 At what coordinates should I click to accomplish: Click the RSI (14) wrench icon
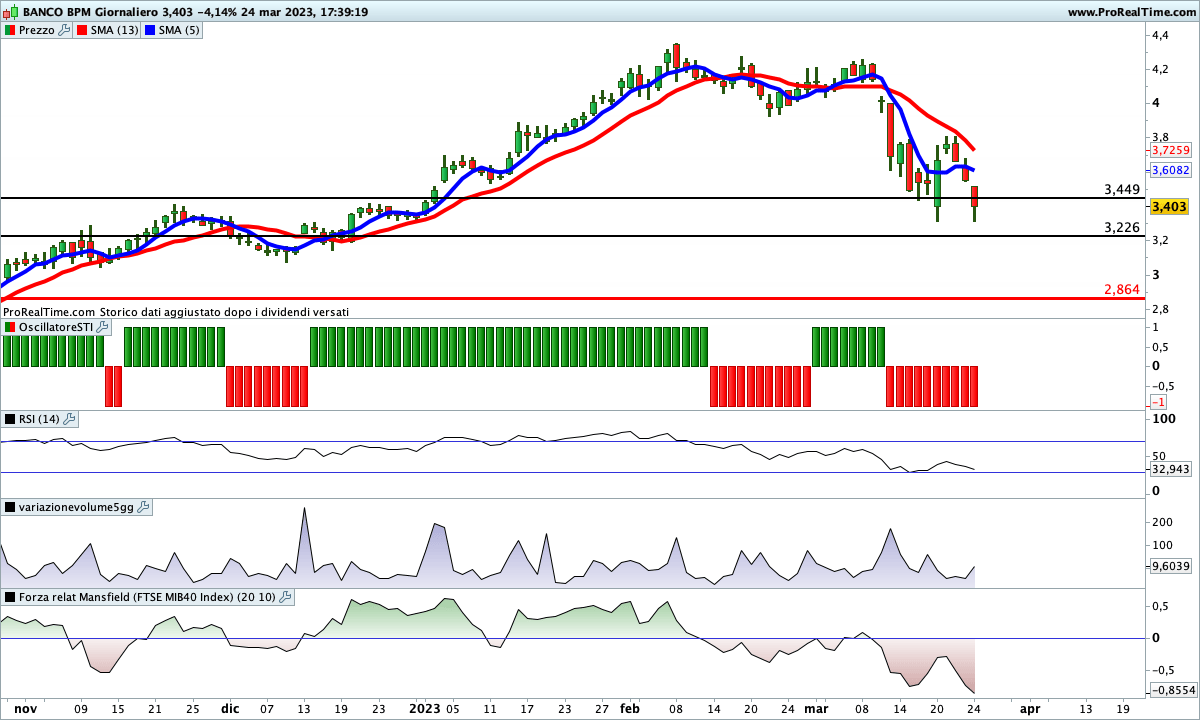[70, 419]
